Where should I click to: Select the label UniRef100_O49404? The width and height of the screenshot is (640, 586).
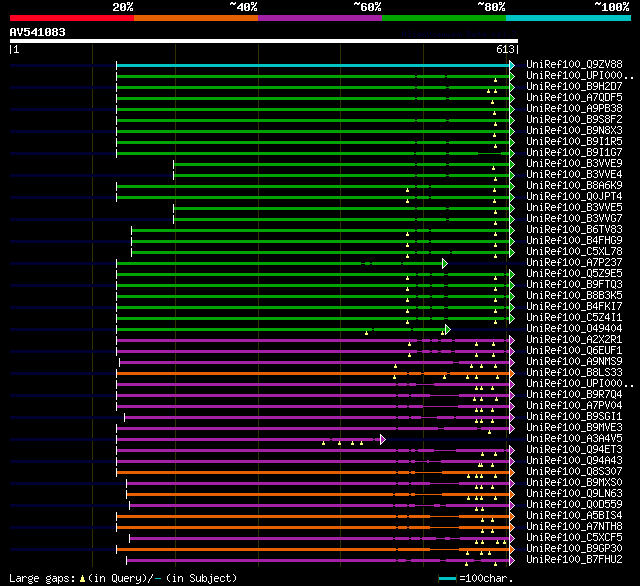click(574, 329)
